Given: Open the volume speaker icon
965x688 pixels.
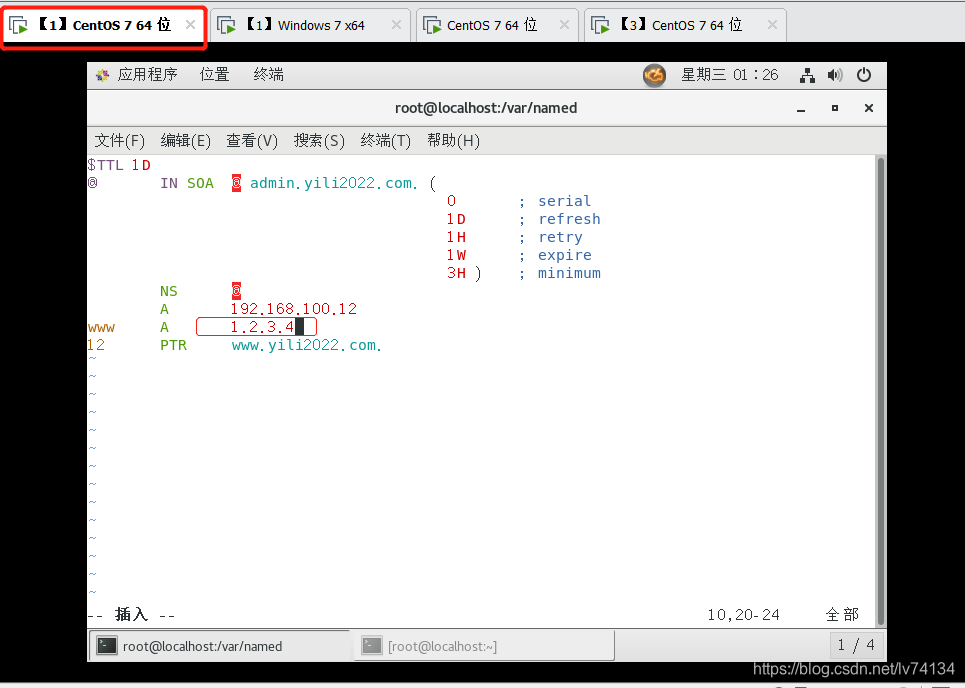Looking at the screenshot, I should (x=835, y=75).
